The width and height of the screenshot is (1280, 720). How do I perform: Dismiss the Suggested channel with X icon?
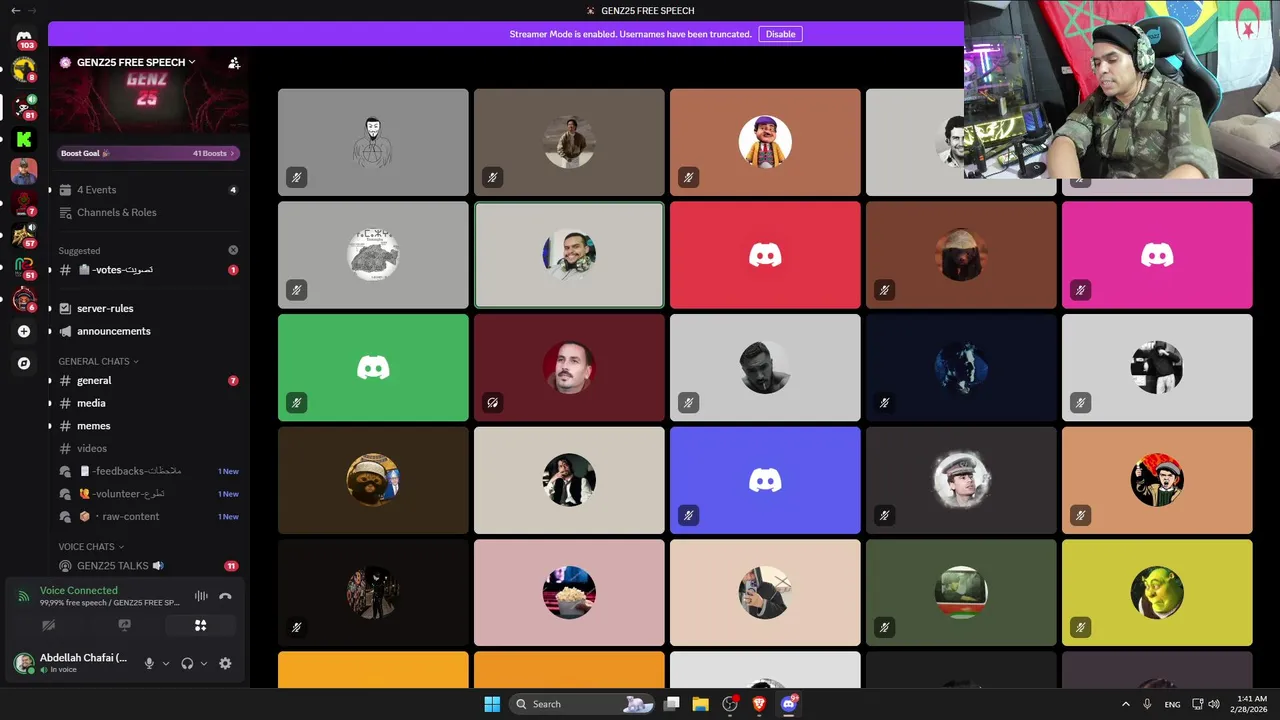[x=233, y=250]
